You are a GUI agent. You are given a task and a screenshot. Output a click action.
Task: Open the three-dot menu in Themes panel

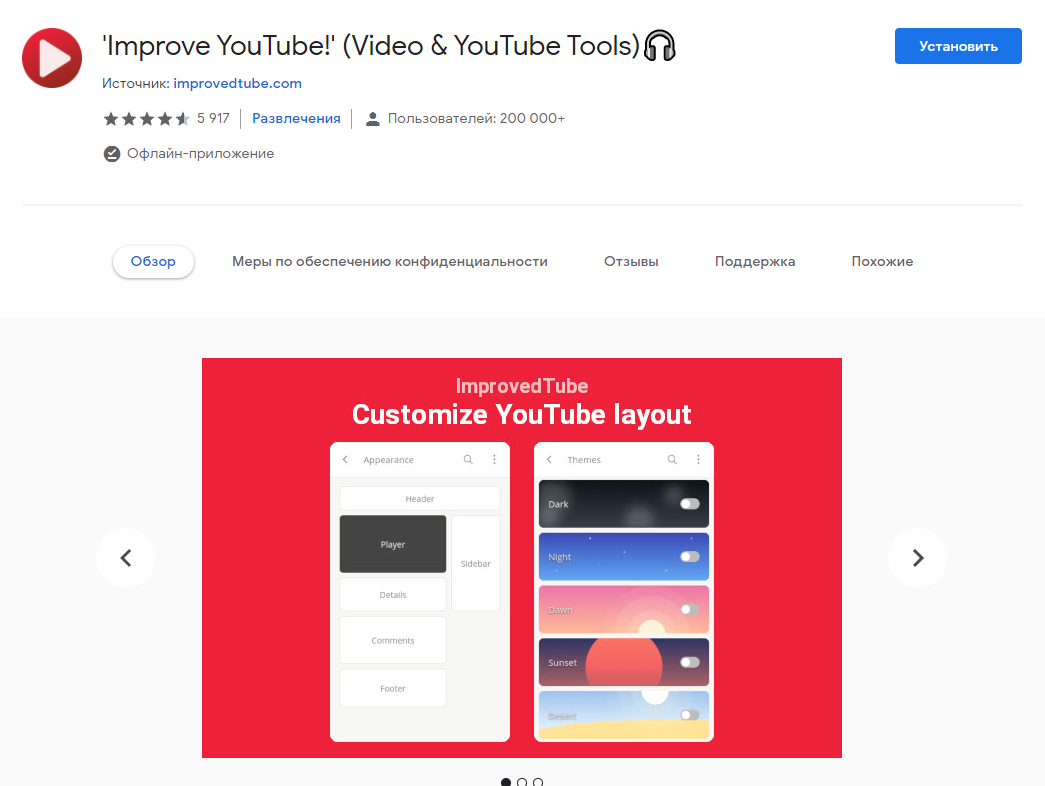click(x=698, y=459)
